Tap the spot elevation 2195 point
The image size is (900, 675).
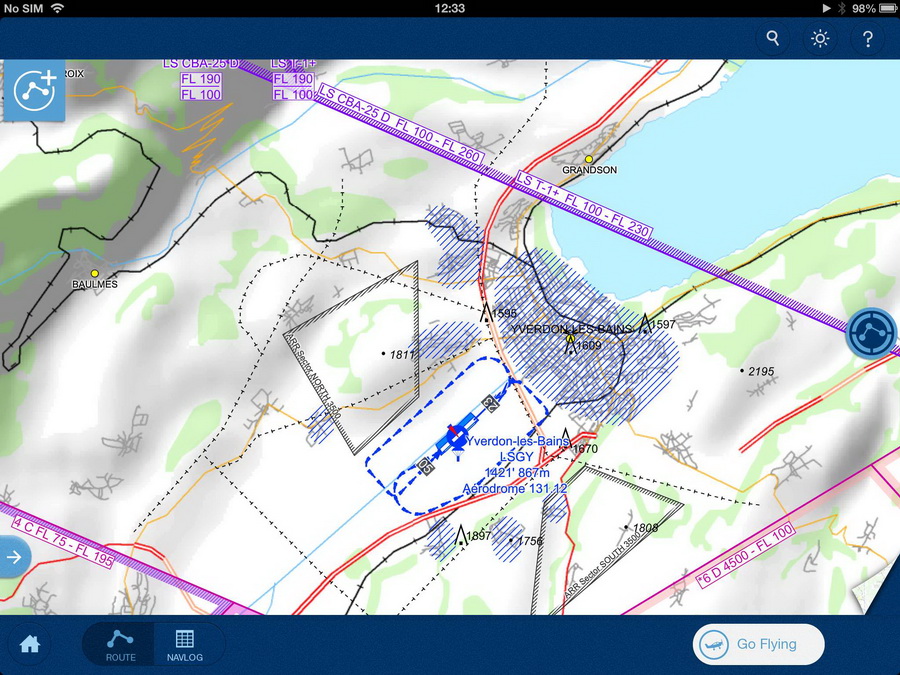(x=742, y=371)
